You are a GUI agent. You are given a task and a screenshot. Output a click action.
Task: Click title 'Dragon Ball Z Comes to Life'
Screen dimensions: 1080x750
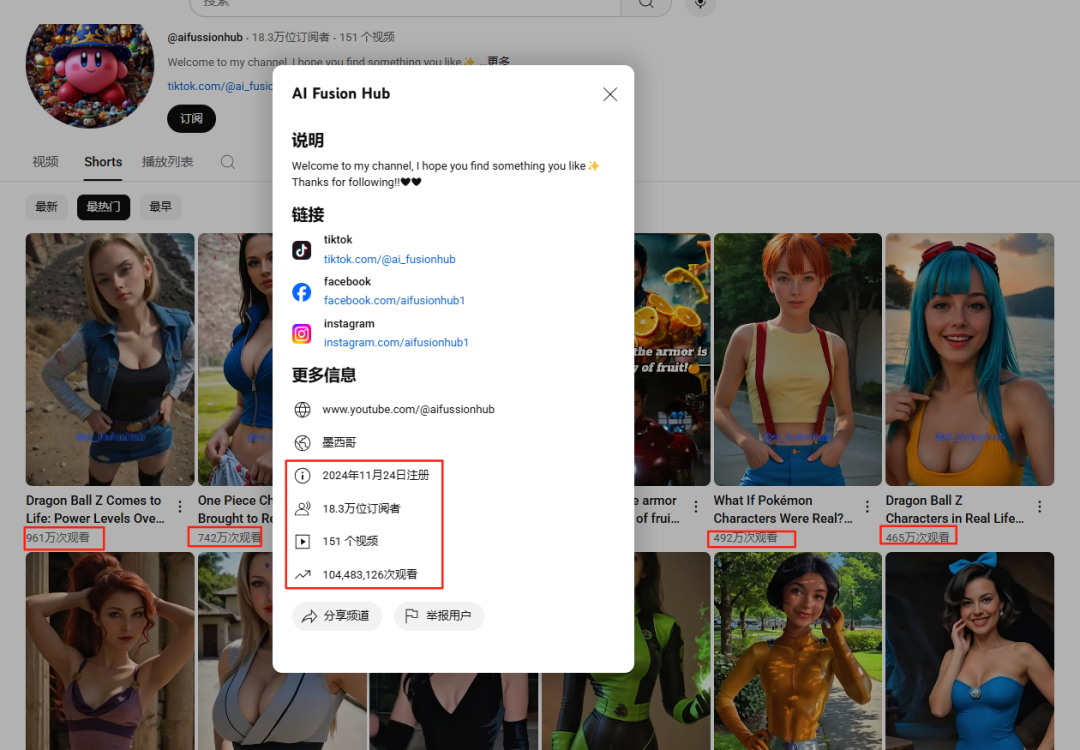(x=95, y=510)
